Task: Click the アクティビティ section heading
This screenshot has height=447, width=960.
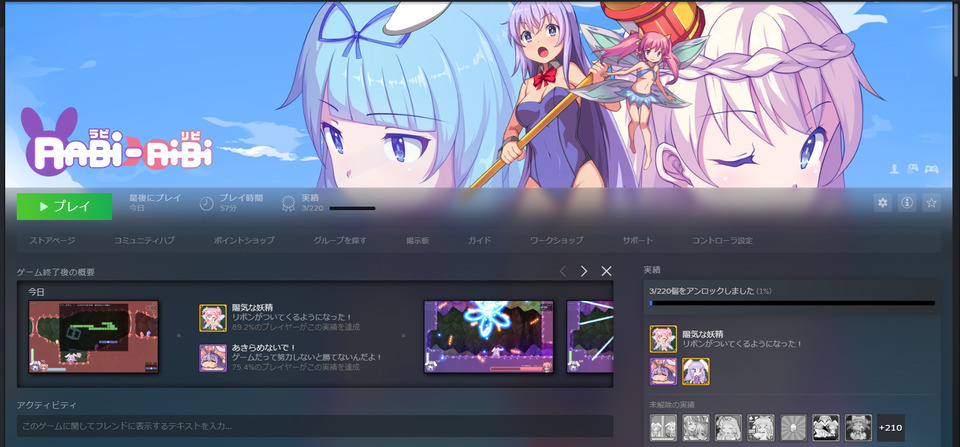Action: (47, 405)
